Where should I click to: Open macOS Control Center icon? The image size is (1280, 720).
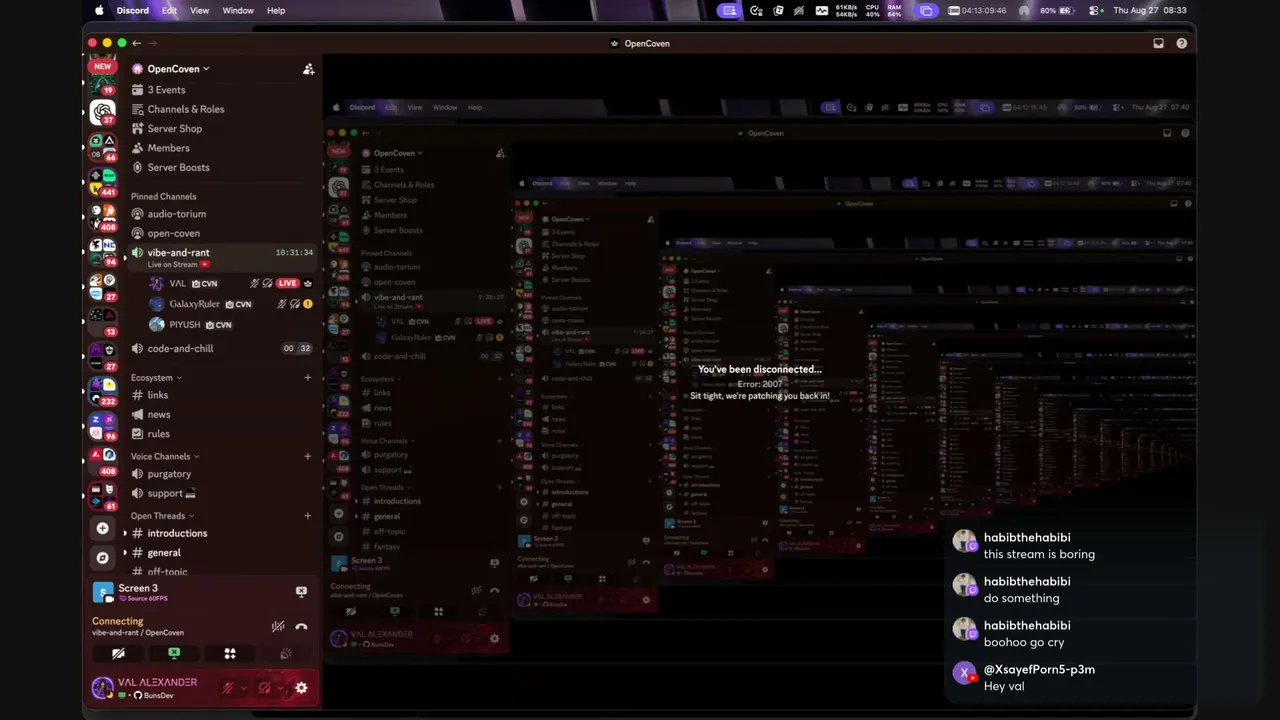point(1095,10)
